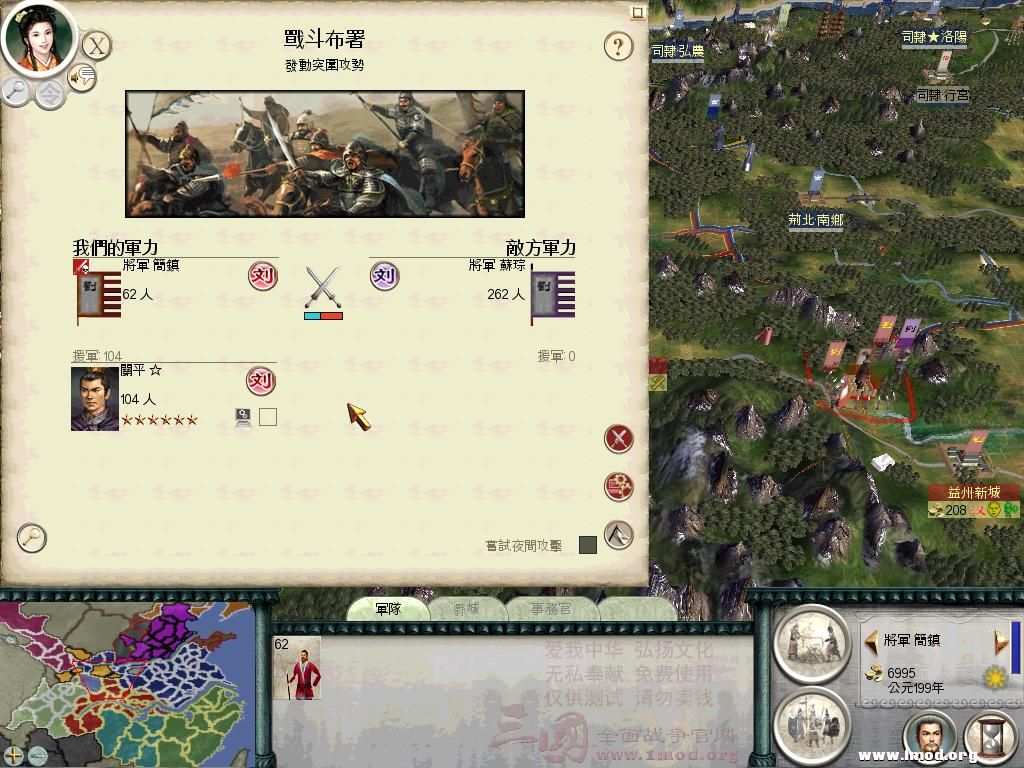
Task: Click the faction leader portrait button
Action: [930, 738]
